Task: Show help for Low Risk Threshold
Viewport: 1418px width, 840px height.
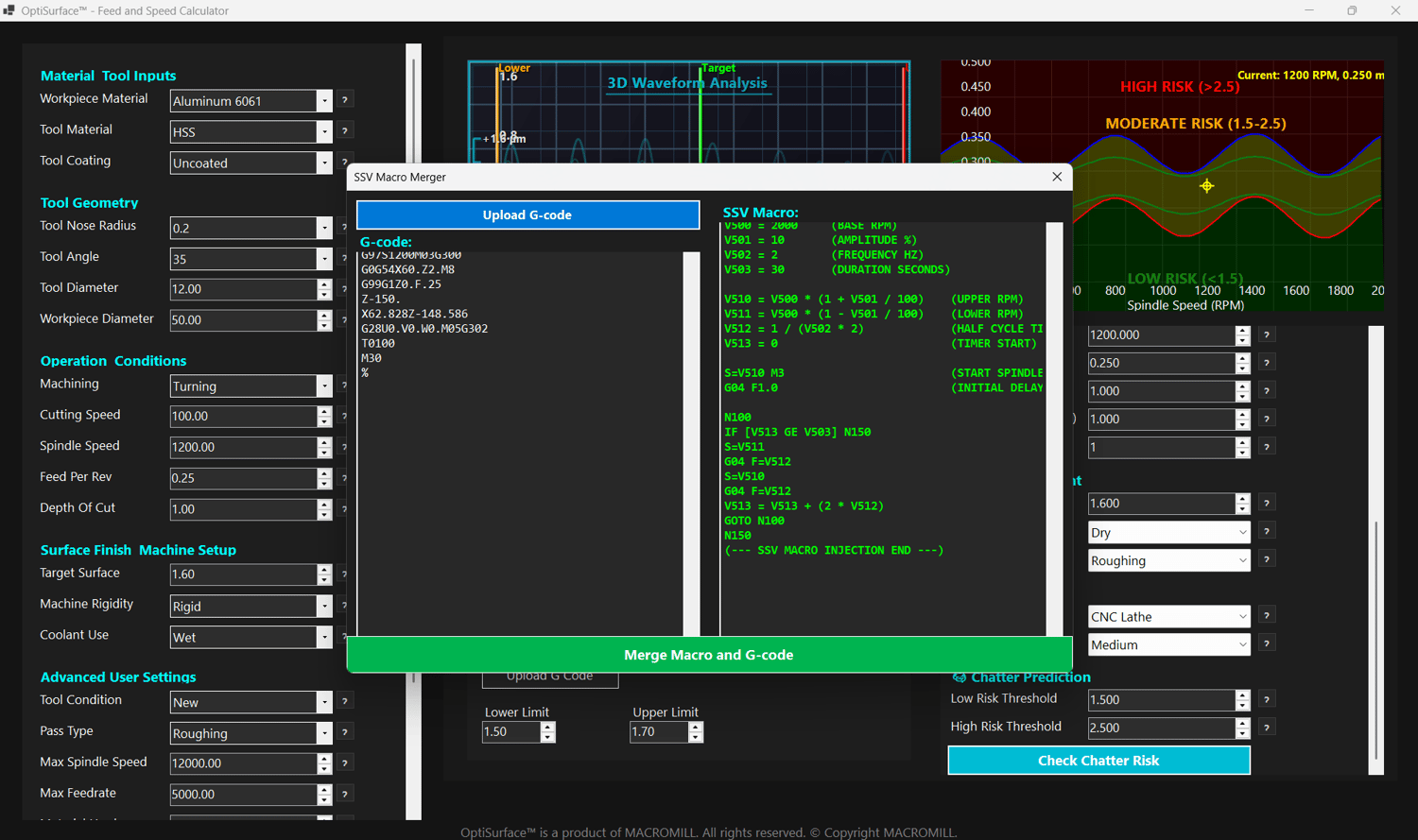Action: (1267, 699)
